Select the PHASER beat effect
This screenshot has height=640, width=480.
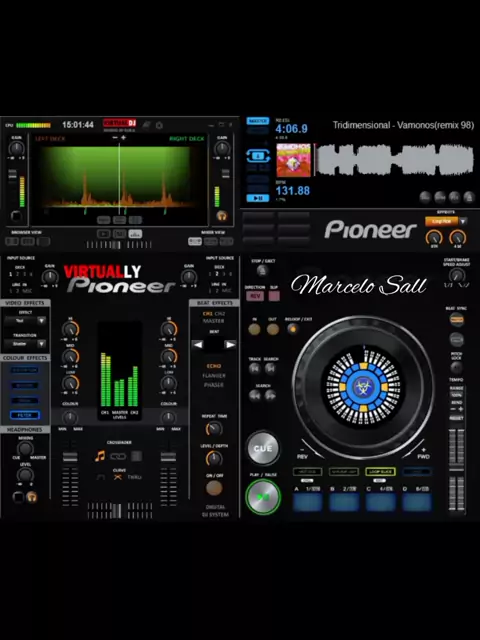214,385
